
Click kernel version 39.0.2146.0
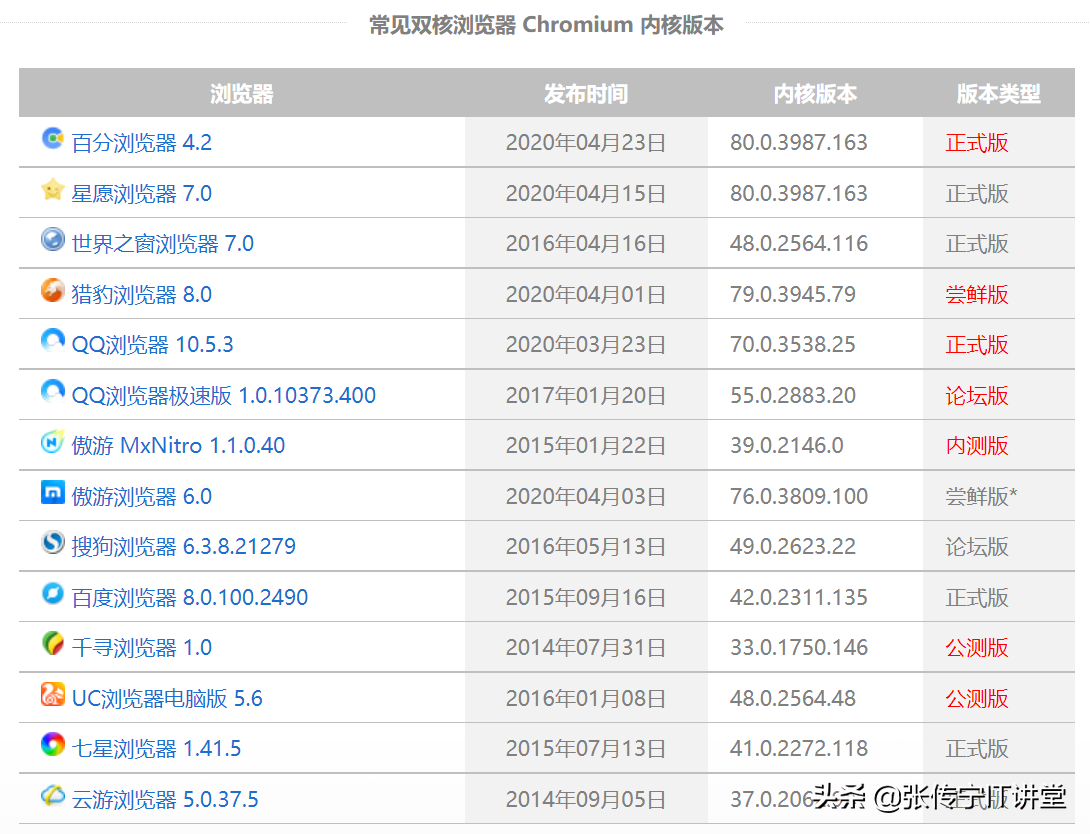(787, 445)
